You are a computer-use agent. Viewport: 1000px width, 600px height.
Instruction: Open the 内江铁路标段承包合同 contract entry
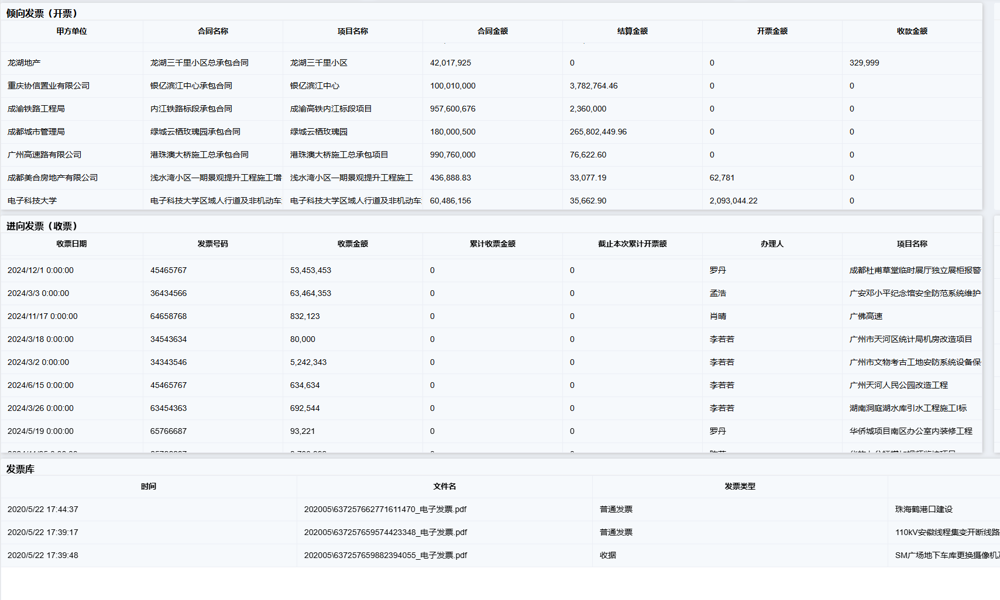(x=191, y=109)
